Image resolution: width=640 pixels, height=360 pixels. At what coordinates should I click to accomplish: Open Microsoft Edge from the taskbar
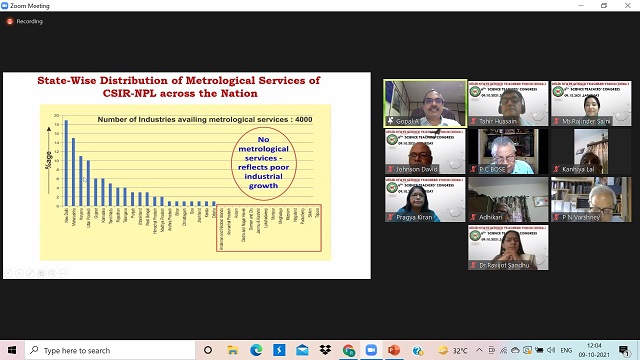tap(256, 350)
